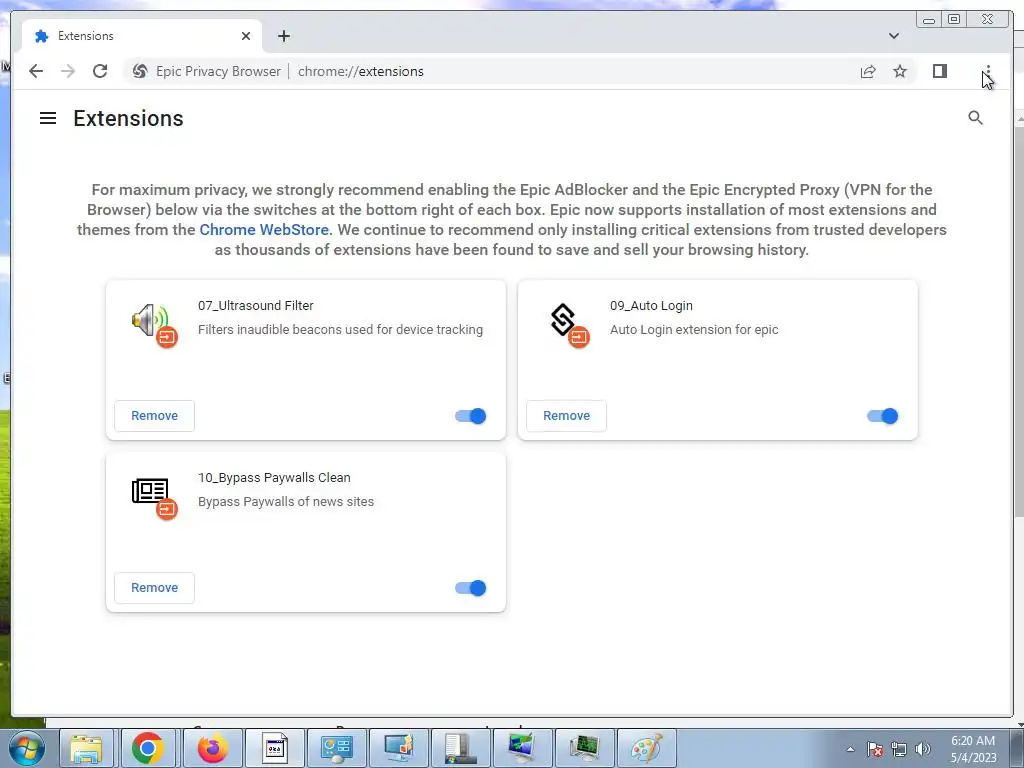This screenshot has width=1024, height=768.
Task: Open the Action Center flag tray icon
Action: pos(875,749)
